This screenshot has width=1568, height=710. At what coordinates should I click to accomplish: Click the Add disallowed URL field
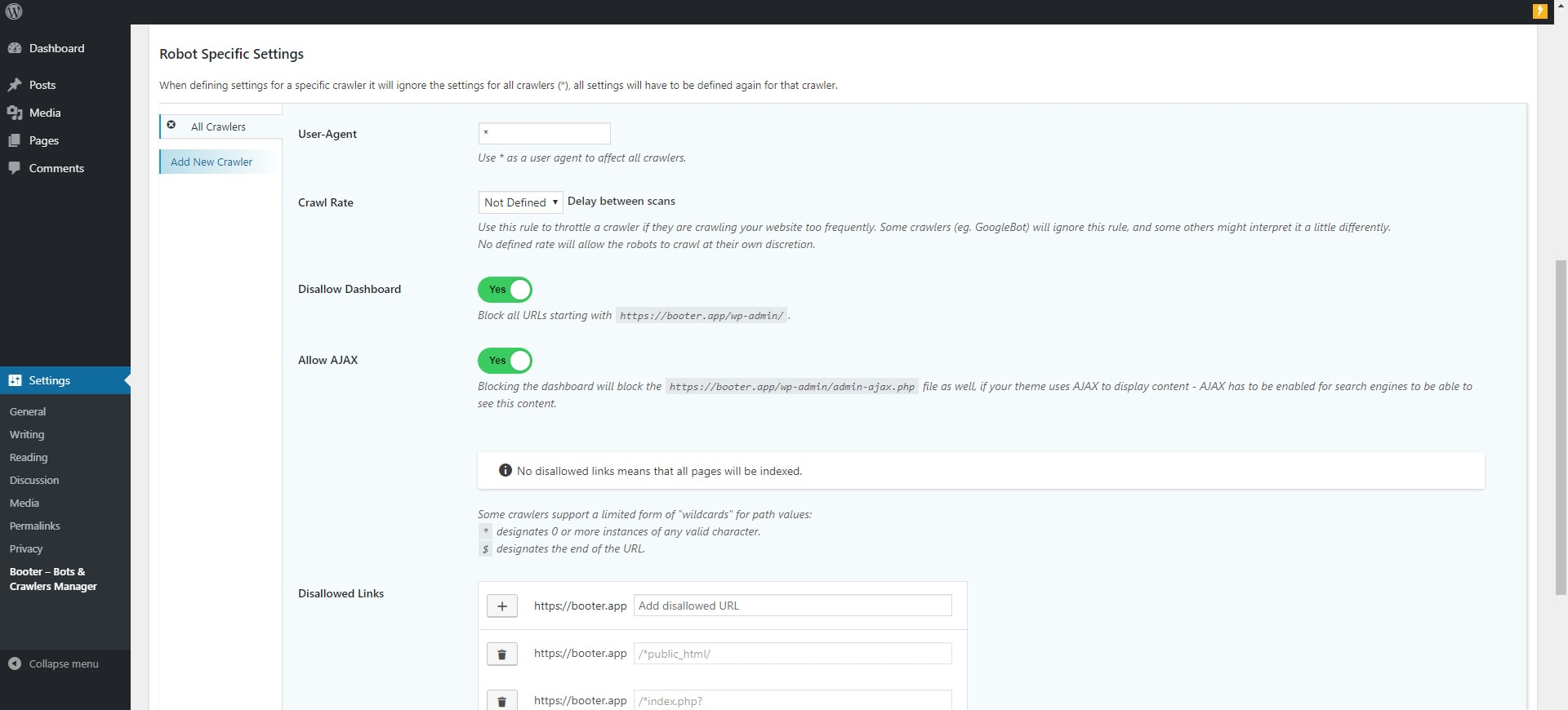(792, 606)
